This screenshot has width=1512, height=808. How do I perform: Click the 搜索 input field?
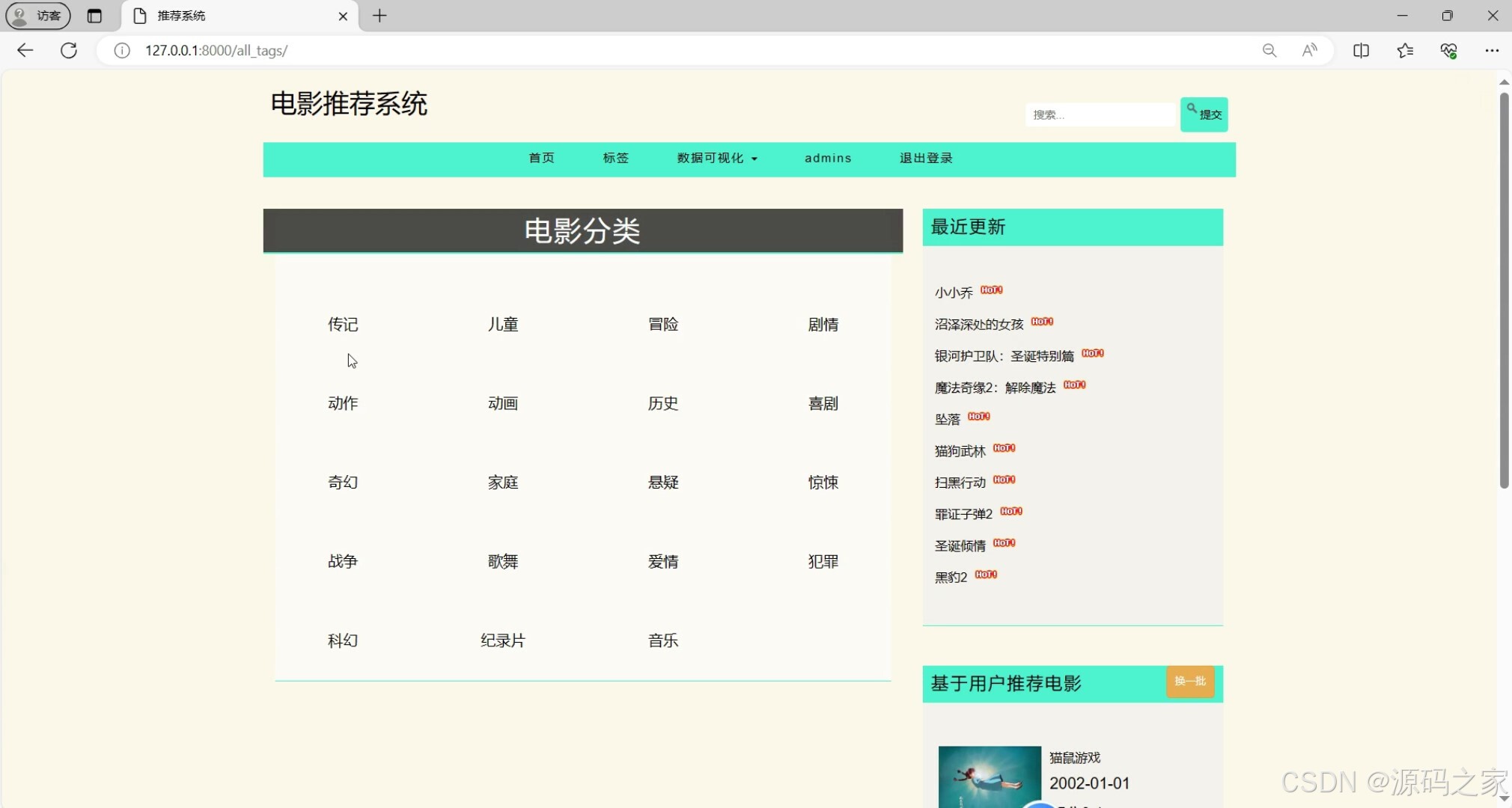pos(1099,114)
